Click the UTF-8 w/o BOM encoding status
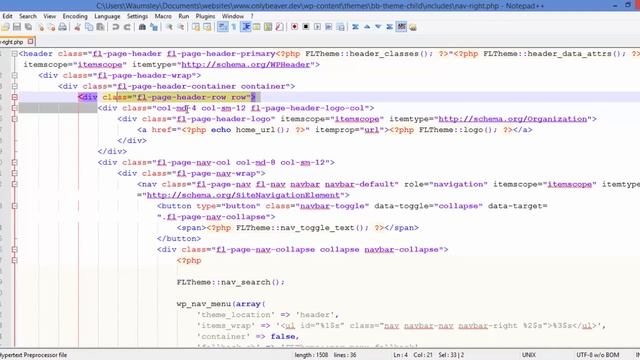 pyautogui.click(x=598, y=355)
